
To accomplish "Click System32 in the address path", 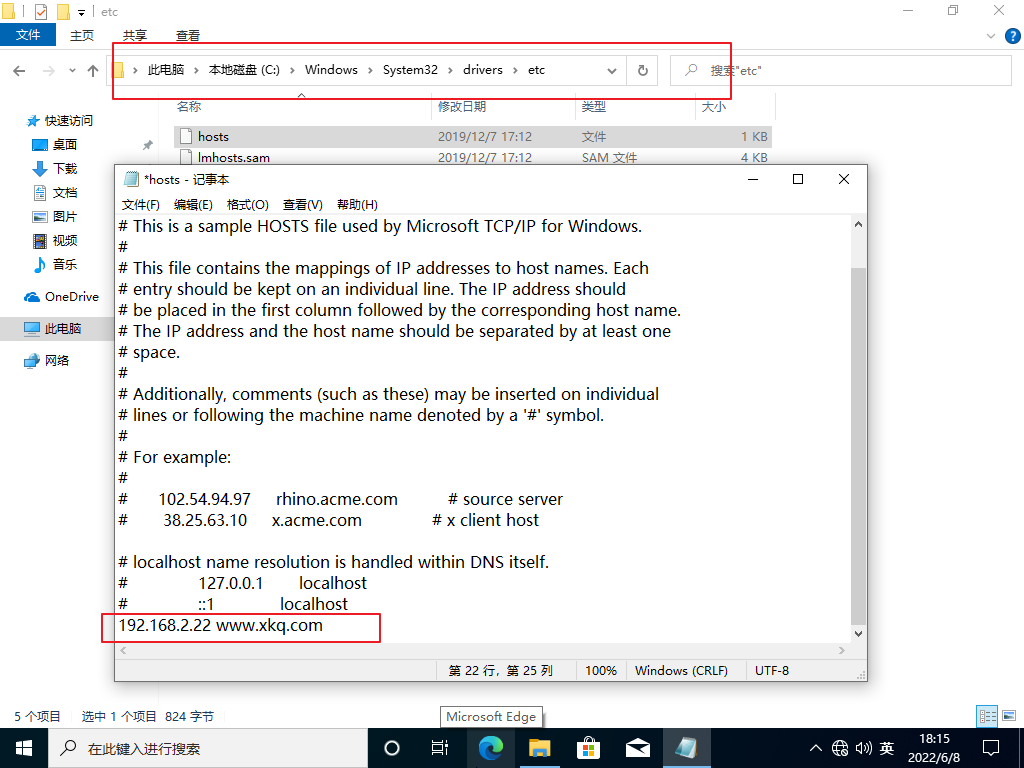I will coord(410,70).
